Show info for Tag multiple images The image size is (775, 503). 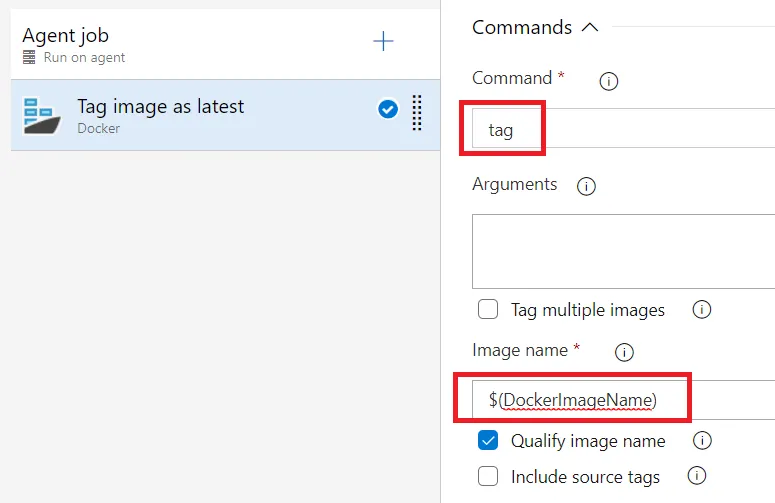point(702,309)
